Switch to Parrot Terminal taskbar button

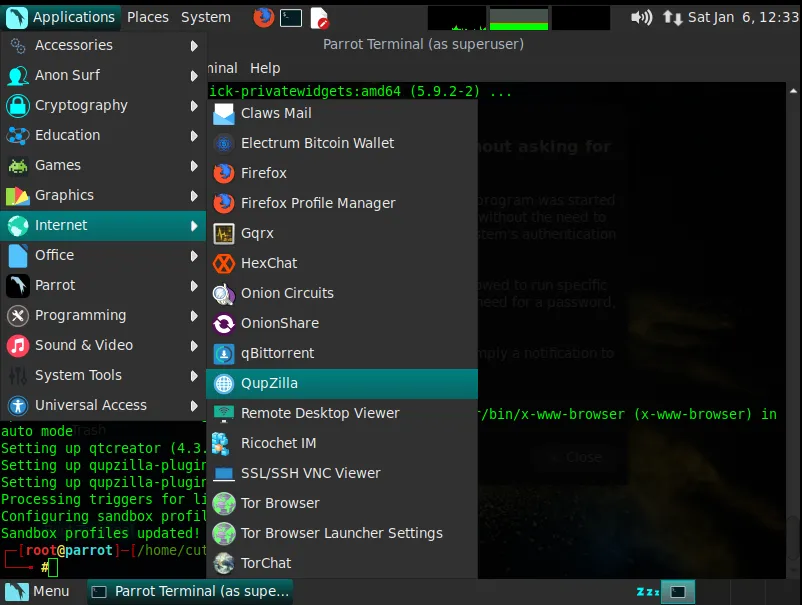(190, 592)
